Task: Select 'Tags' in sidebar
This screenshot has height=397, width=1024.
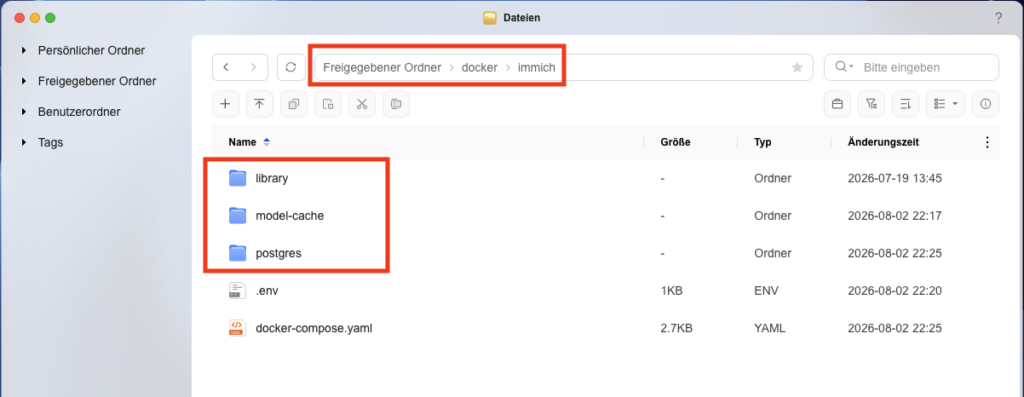Action: (x=51, y=142)
